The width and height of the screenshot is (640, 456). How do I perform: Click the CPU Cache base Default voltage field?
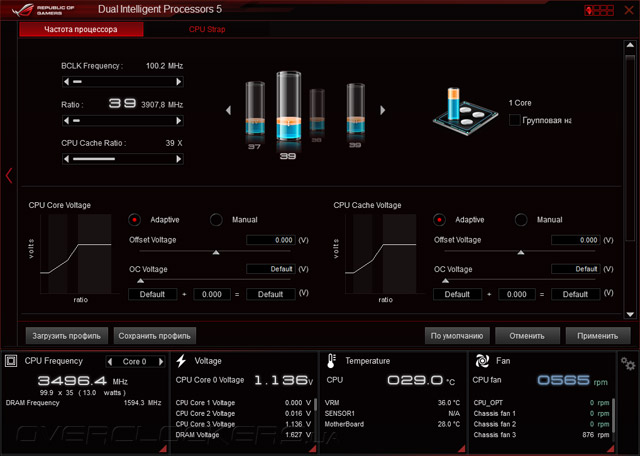tap(458, 294)
